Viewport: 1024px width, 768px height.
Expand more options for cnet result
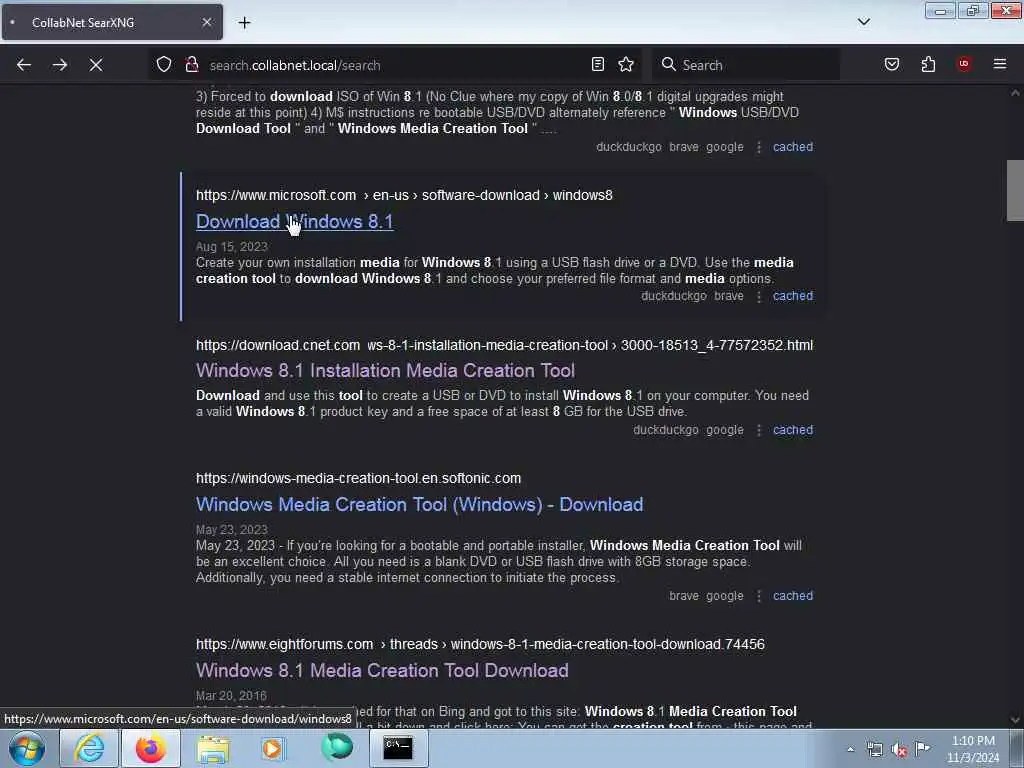point(759,430)
